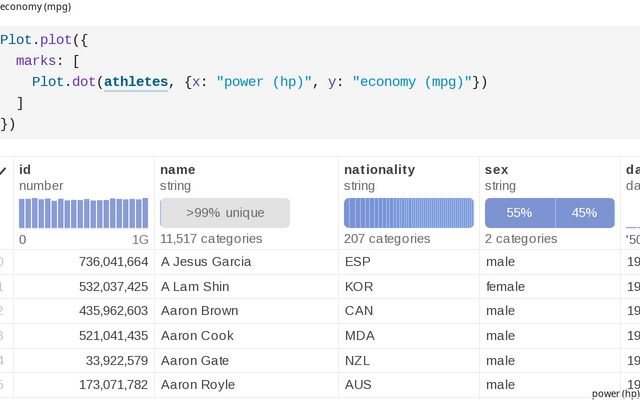Click the select-all checkmark in table corner
Screen dimensions: 640x400
pyautogui.click(x=3, y=171)
